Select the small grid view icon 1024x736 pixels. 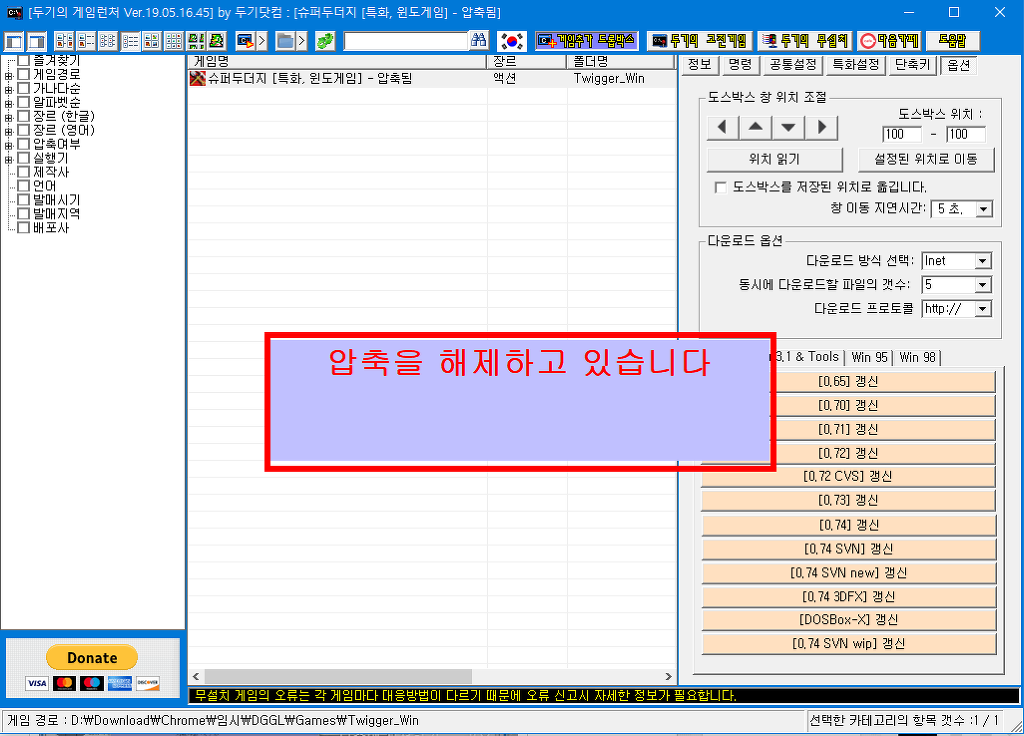(174, 41)
